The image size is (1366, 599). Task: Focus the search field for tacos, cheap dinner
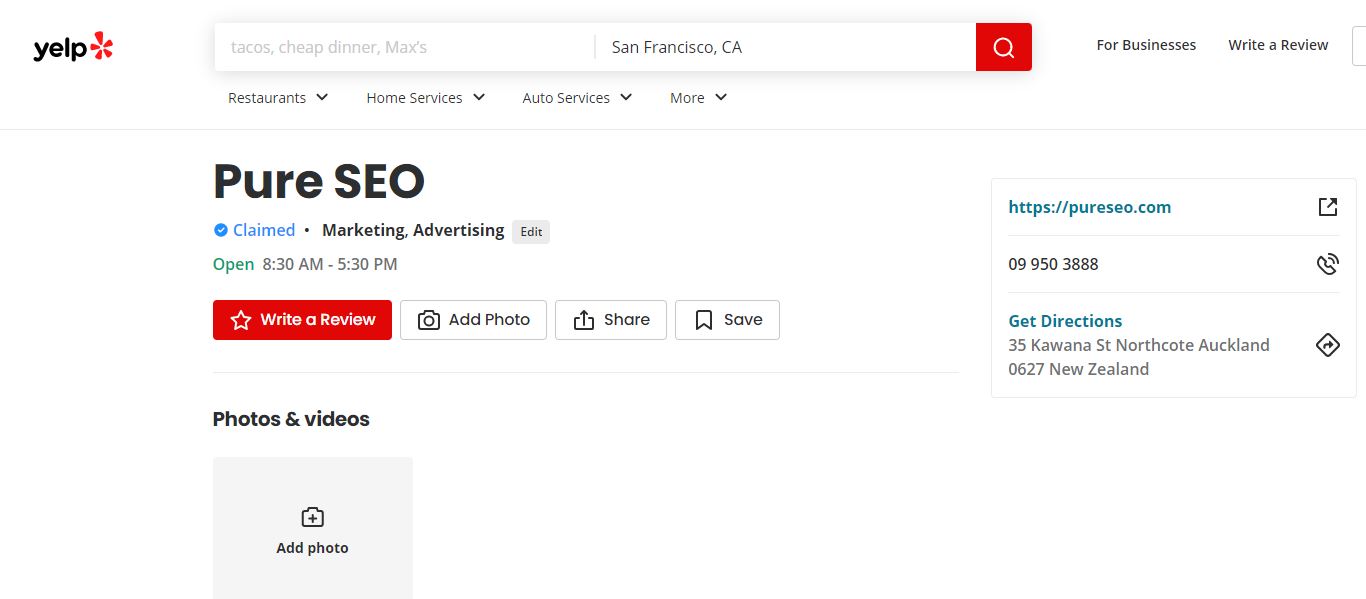[404, 47]
